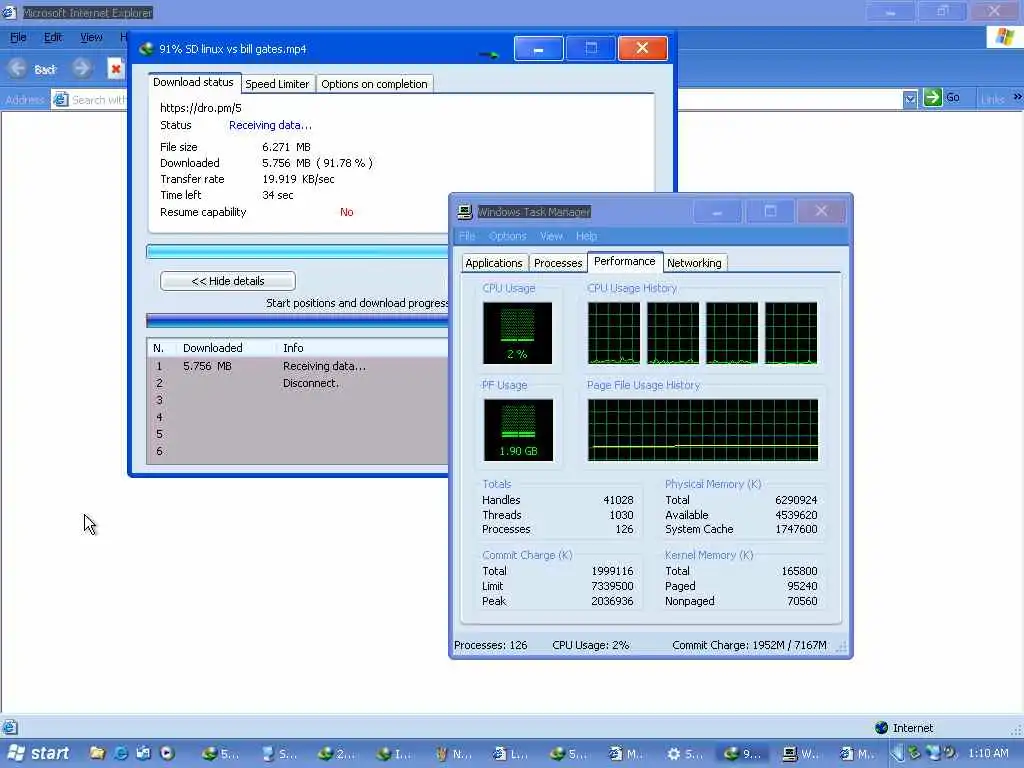Open the Task Manager File menu
Image resolution: width=1024 pixels, height=768 pixels.
467,236
